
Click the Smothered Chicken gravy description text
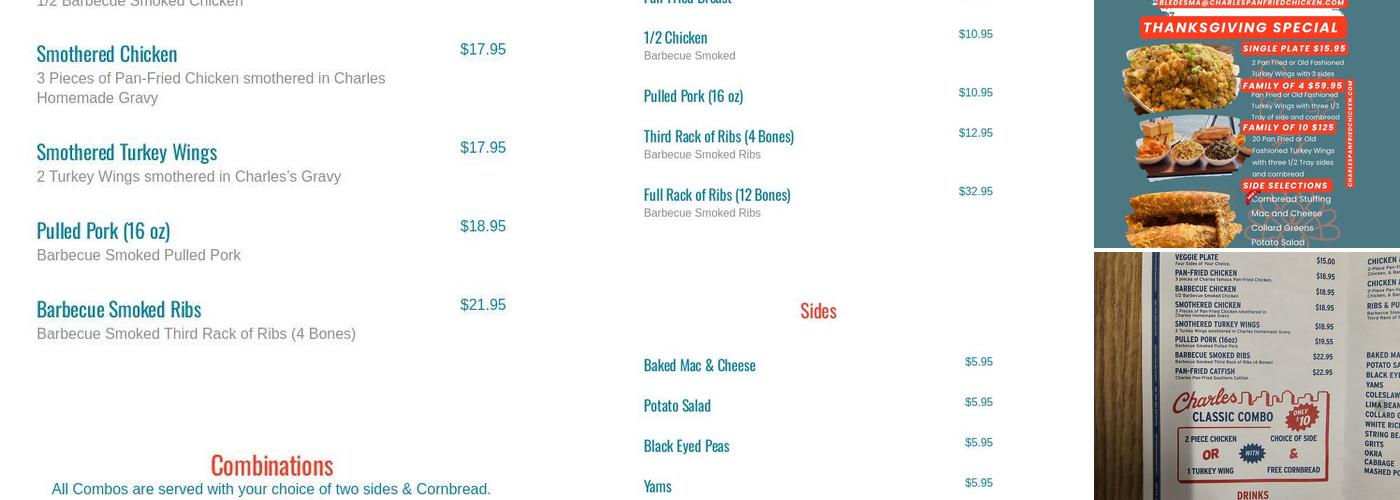point(210,88)
